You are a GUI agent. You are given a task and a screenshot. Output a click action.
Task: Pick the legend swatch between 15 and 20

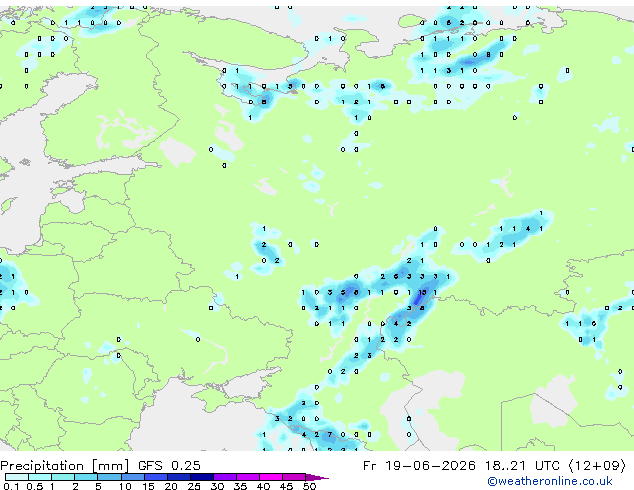(156, 477)
